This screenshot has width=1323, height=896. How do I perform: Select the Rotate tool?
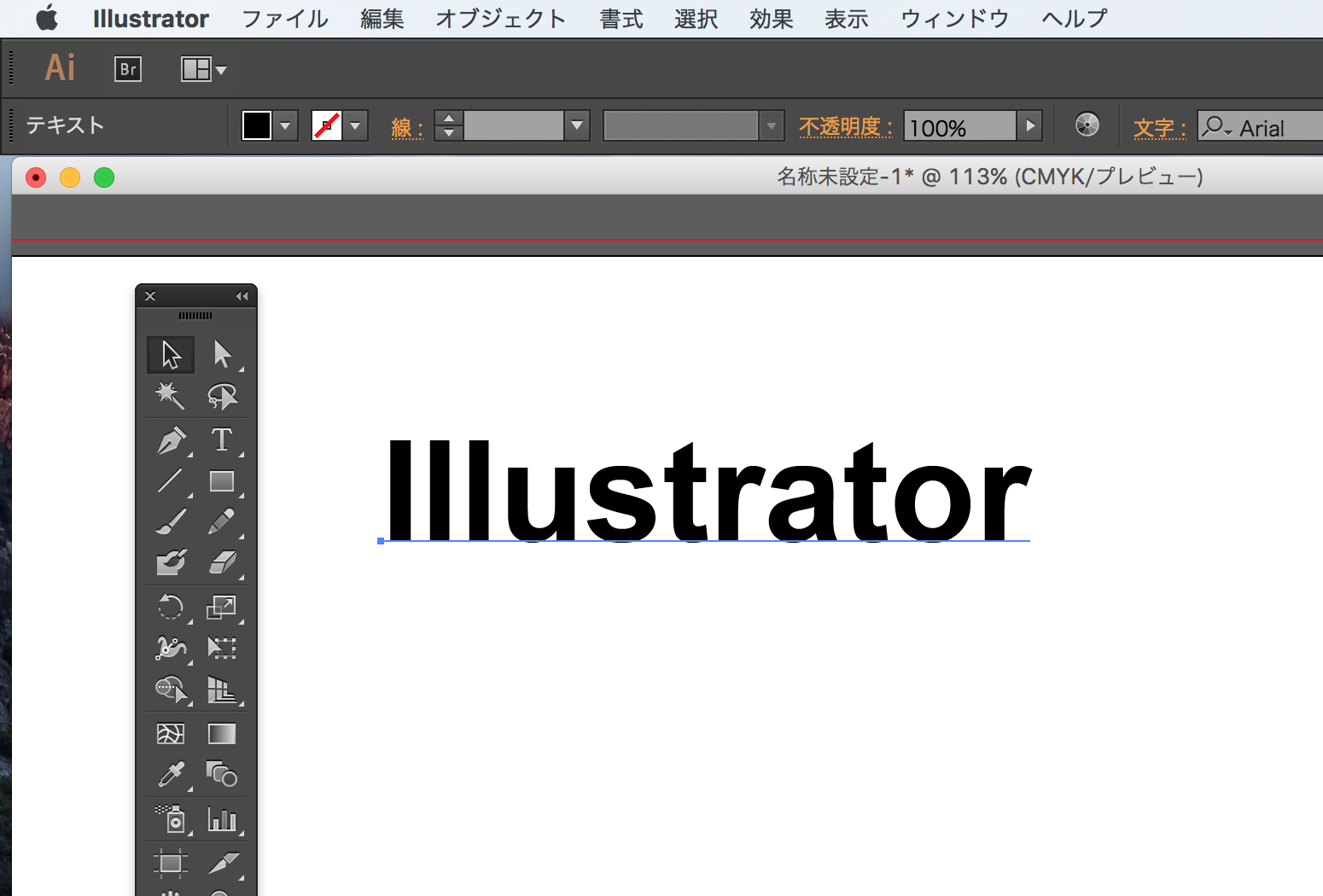point(171,608)
